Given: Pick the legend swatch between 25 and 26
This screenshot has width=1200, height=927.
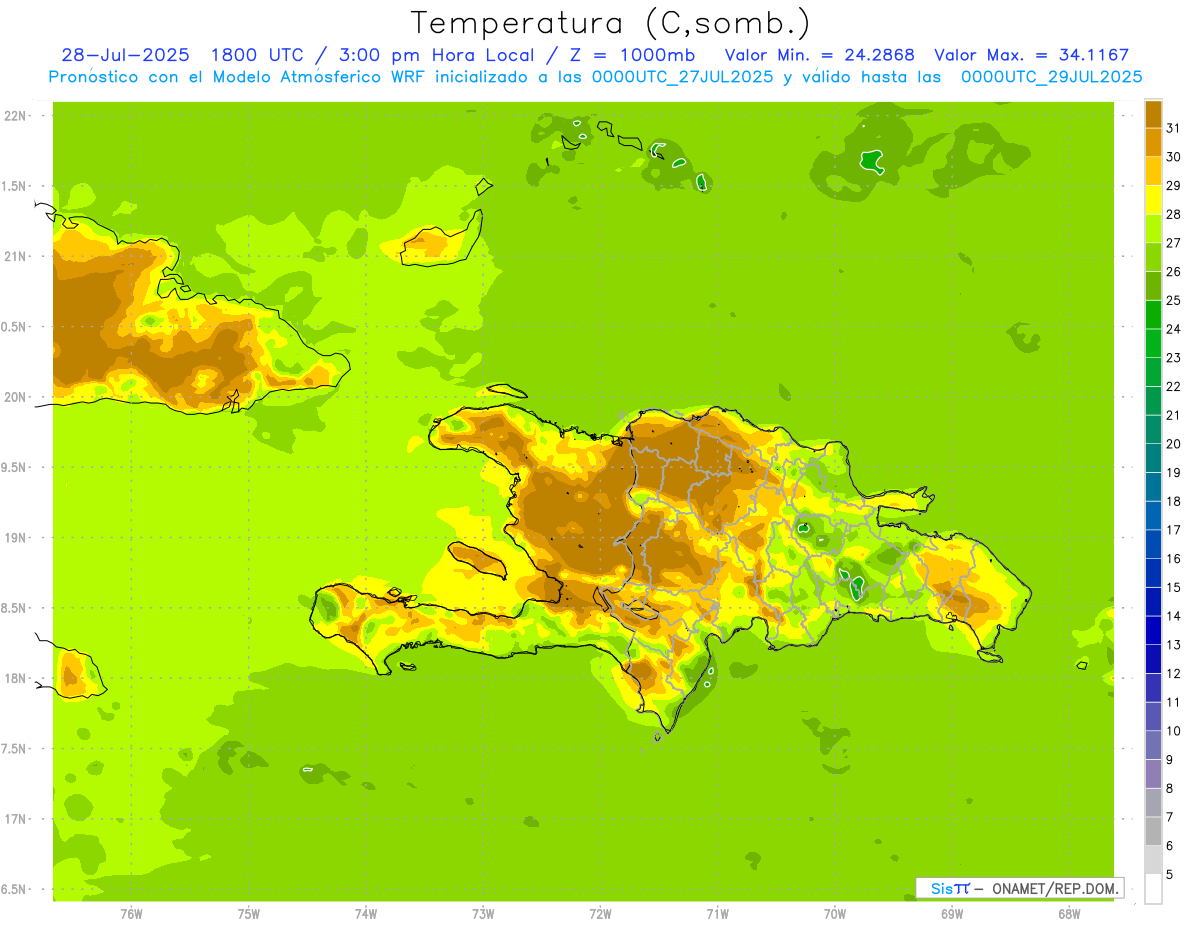Looking at the screenshot, I should pos(1153,285).
